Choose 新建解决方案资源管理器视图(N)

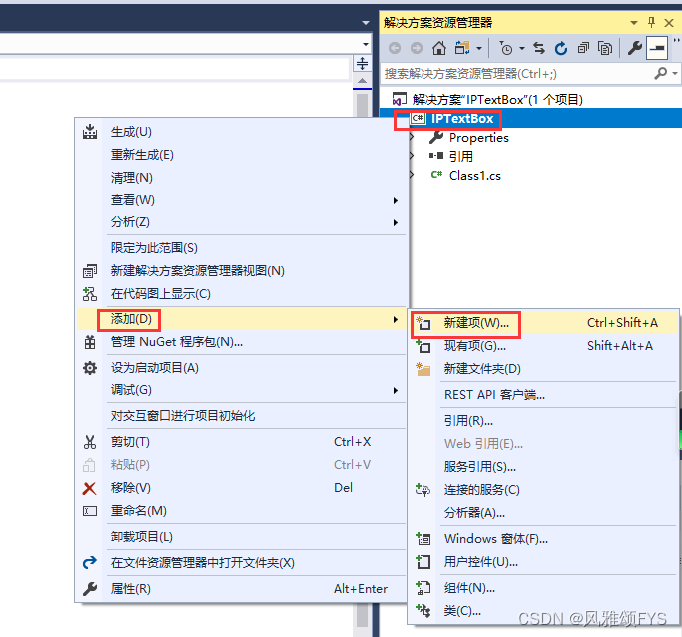242,271
